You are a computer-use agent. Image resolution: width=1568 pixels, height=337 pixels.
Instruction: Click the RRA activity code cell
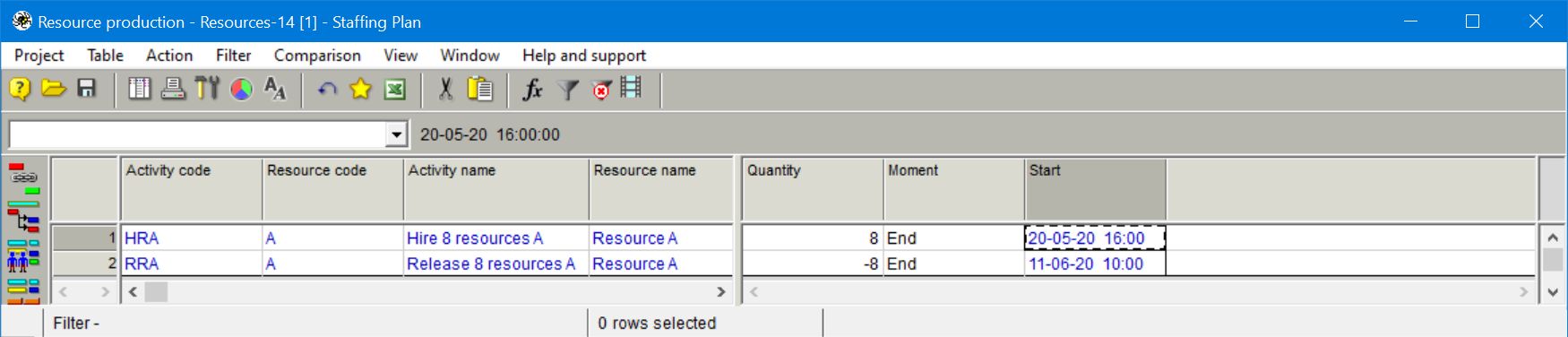(x=192, y=264)
